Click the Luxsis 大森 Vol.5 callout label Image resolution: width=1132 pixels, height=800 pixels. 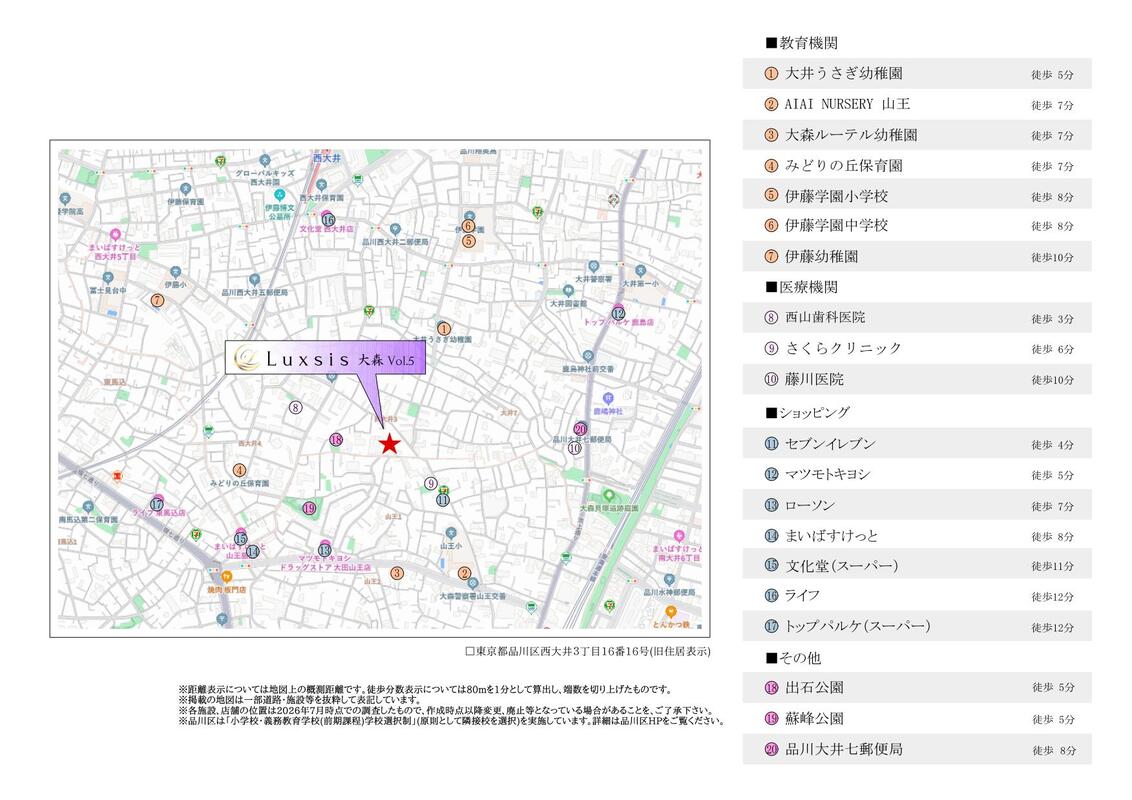click(x=325, y=358)
